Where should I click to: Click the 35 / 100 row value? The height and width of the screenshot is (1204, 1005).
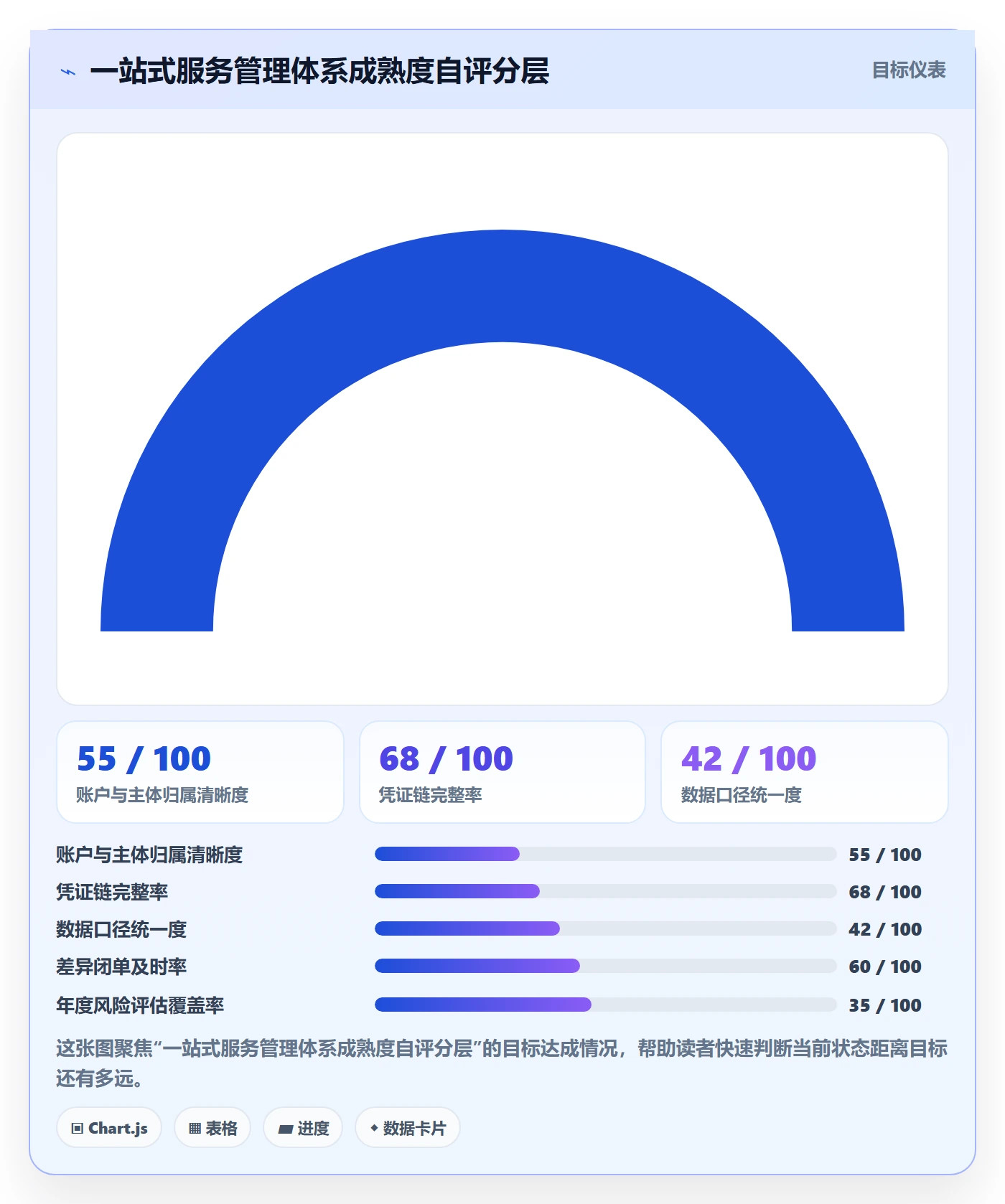pos(885,1005)
